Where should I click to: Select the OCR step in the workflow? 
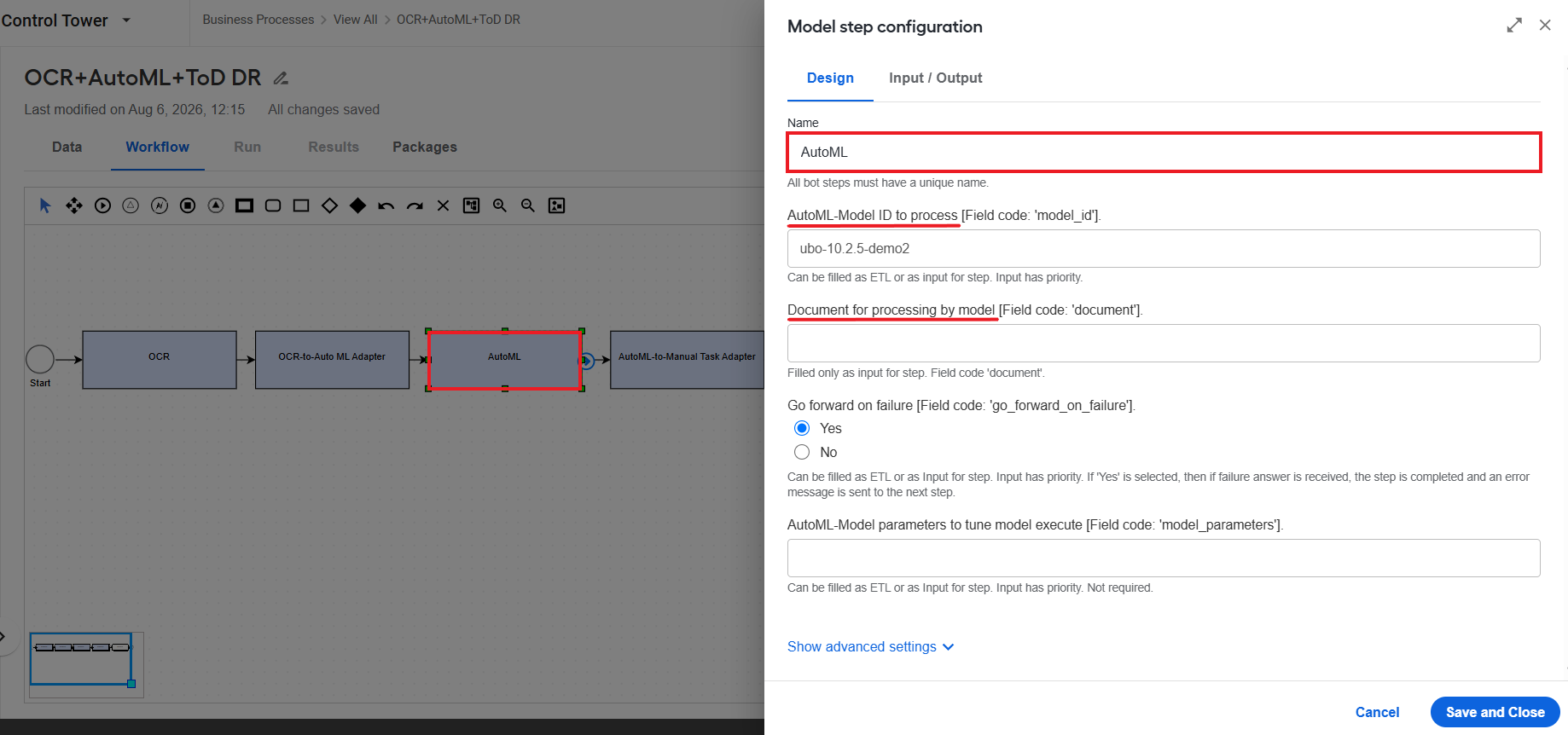click(x=160, y=360)
